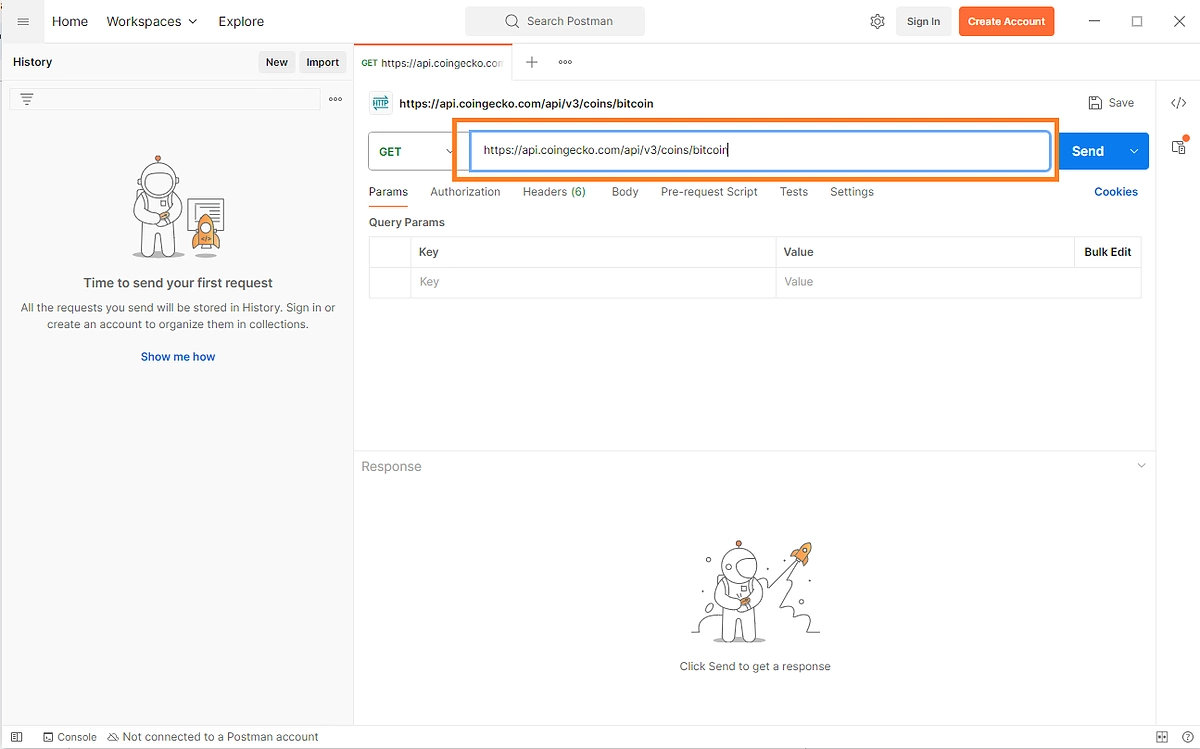Switch to the Params tab
Image resolution: width=1200 pixels, height=749 pixels.
[x=388, y=192]
